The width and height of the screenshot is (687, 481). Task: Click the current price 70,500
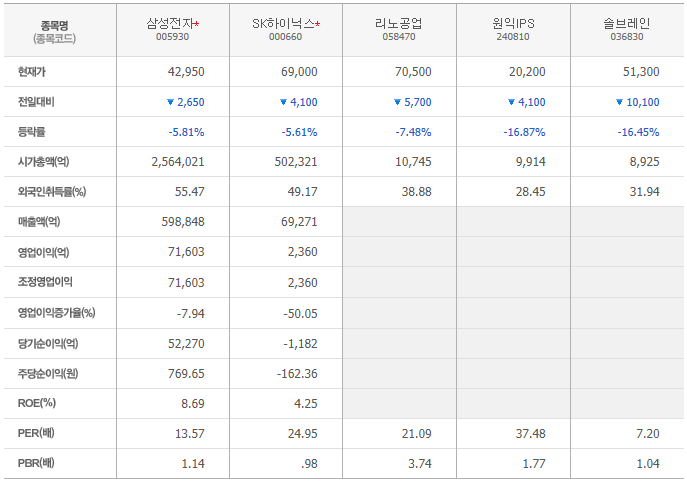[x=413, y=72]
